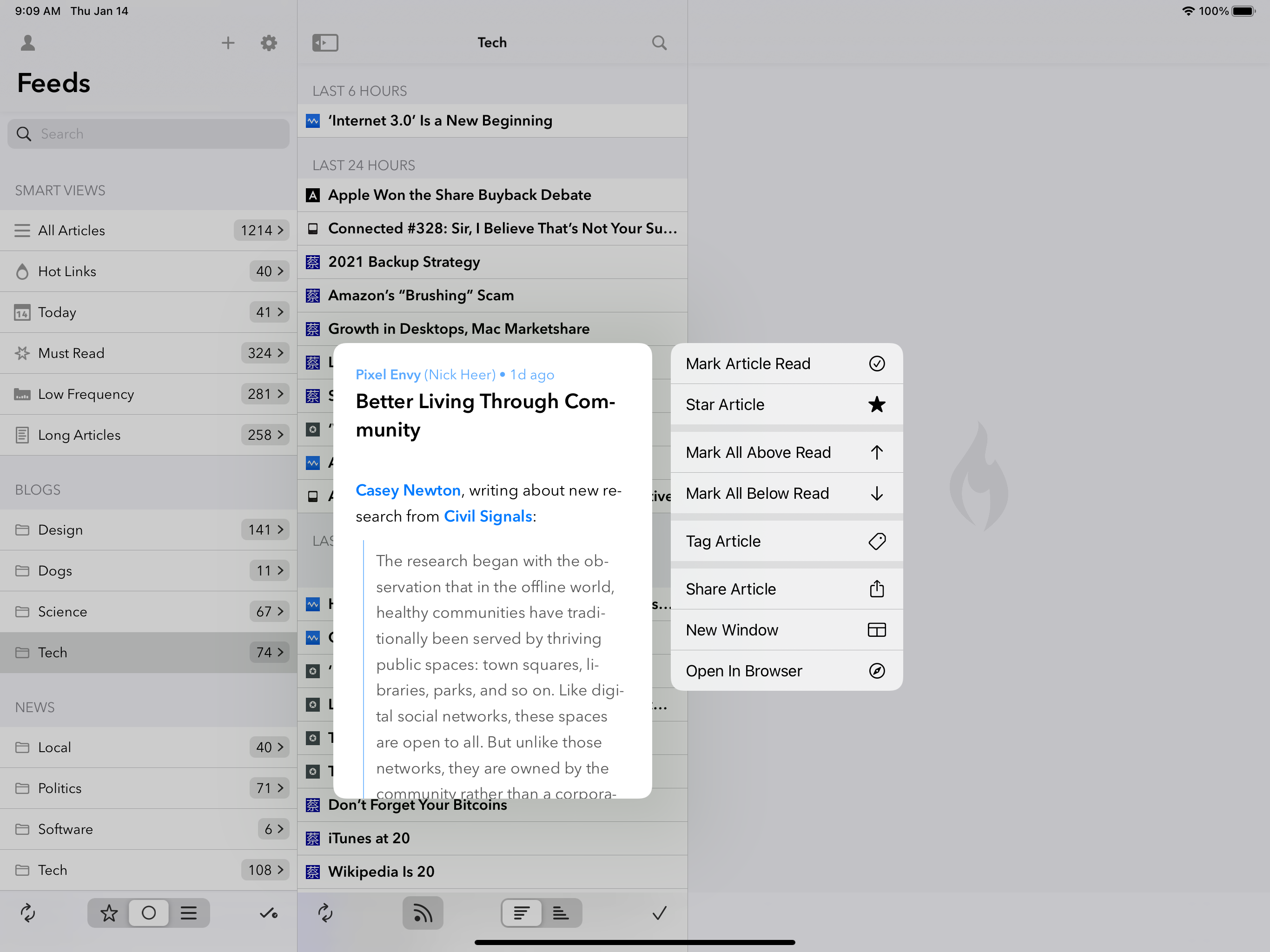Open the Civil Signals link
Viewport: 1270px width, 952px height.
point(488,516)
